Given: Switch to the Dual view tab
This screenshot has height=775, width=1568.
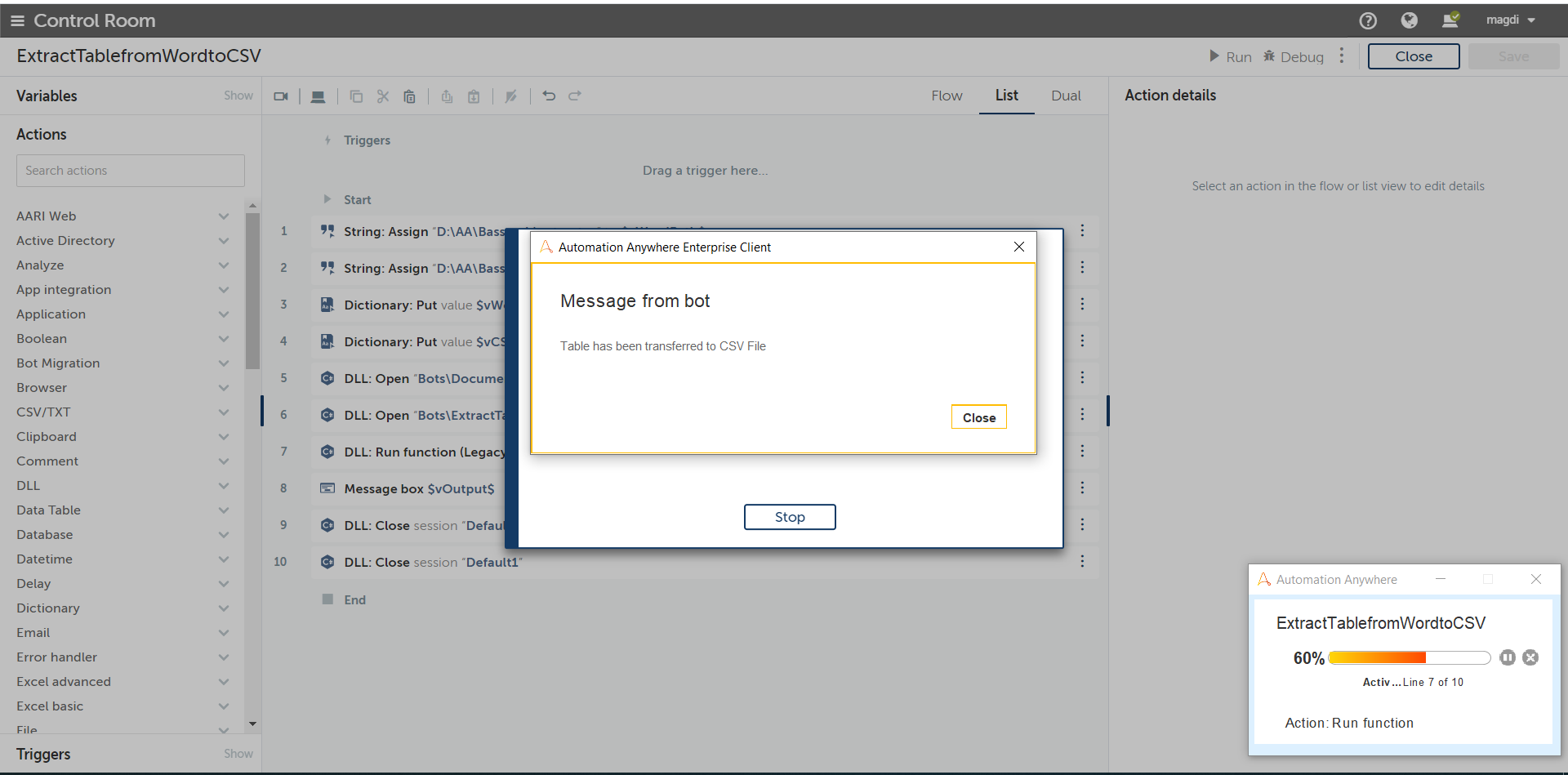Looking at the screenshot, I should pos(1066,96).
